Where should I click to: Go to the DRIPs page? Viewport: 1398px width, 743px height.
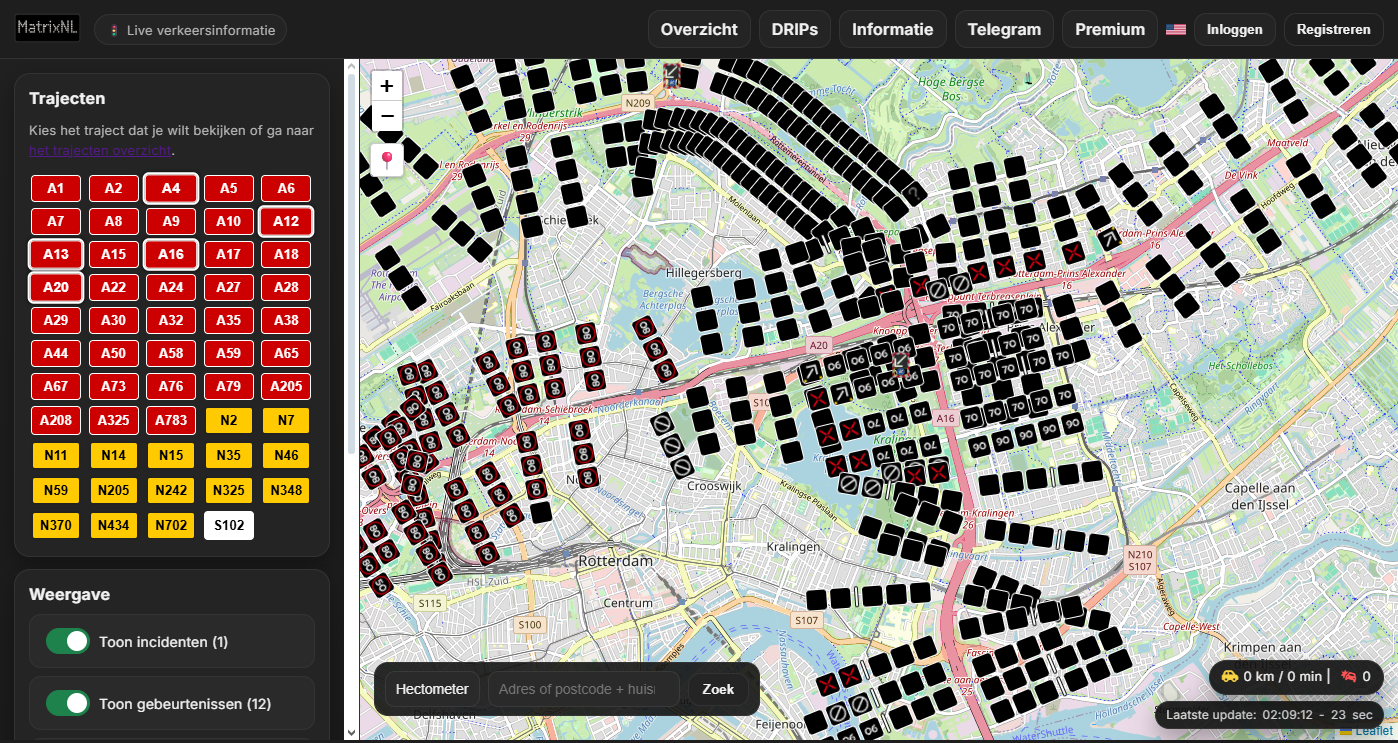(x=794, y=29)
